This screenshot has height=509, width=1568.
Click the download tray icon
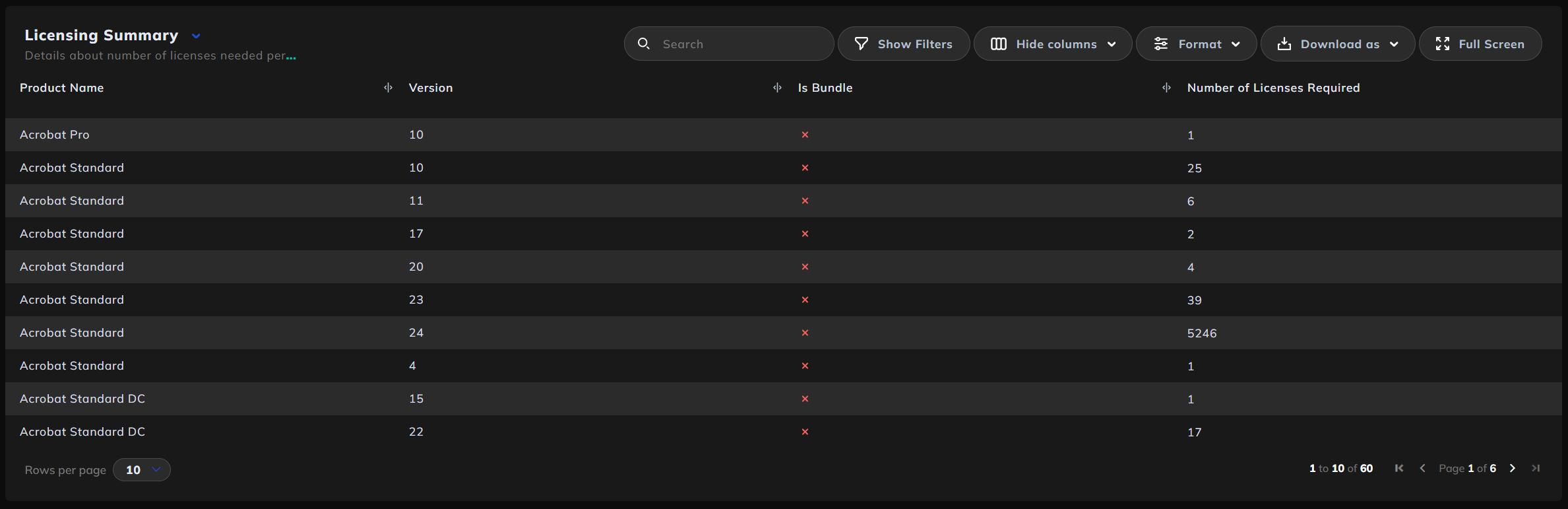[x=1284, y=44]
